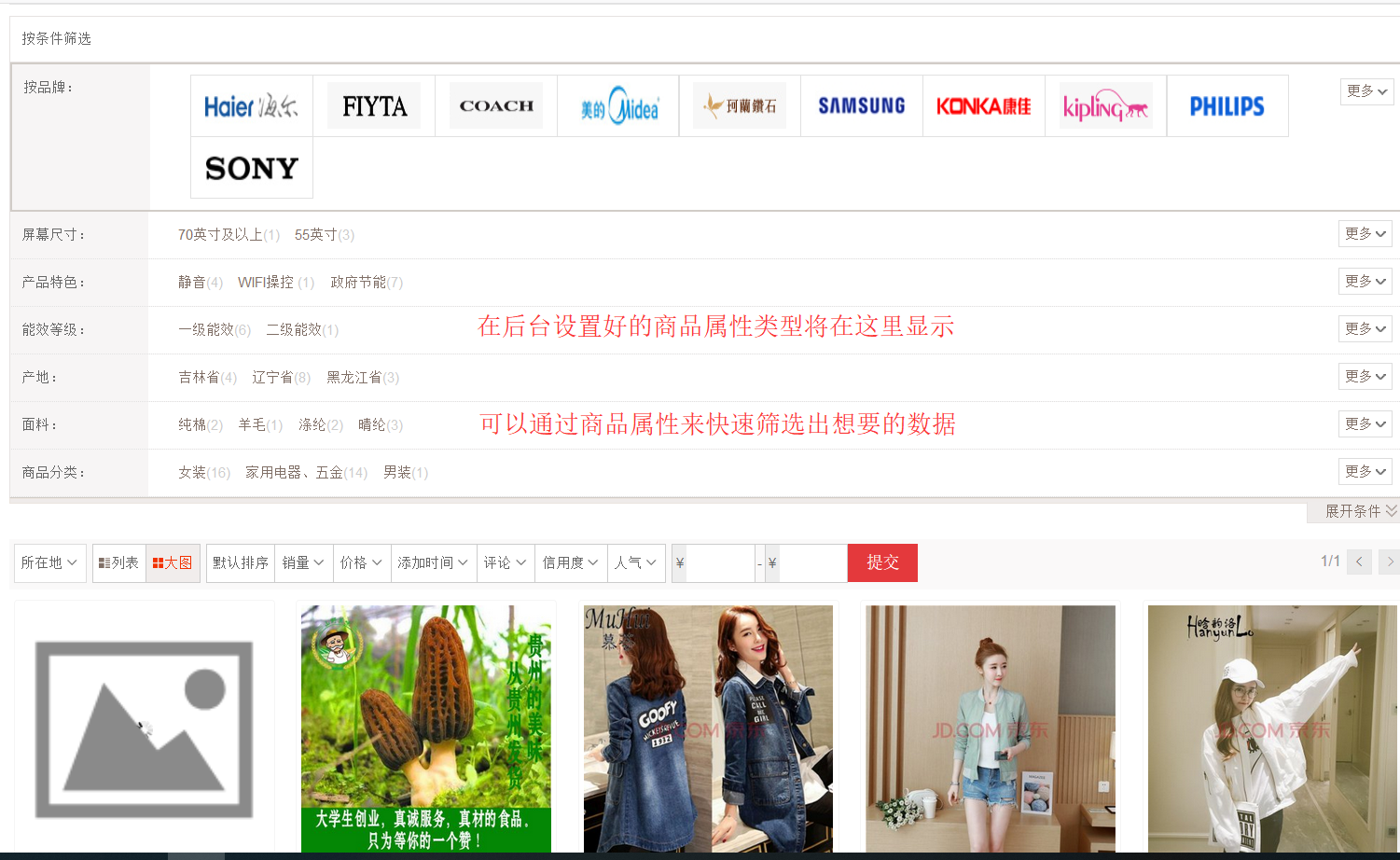1400x860 pixels.
Task: Expand 更多 for 面料 row
Action: pyautogui.click(x=1365, y=424)
